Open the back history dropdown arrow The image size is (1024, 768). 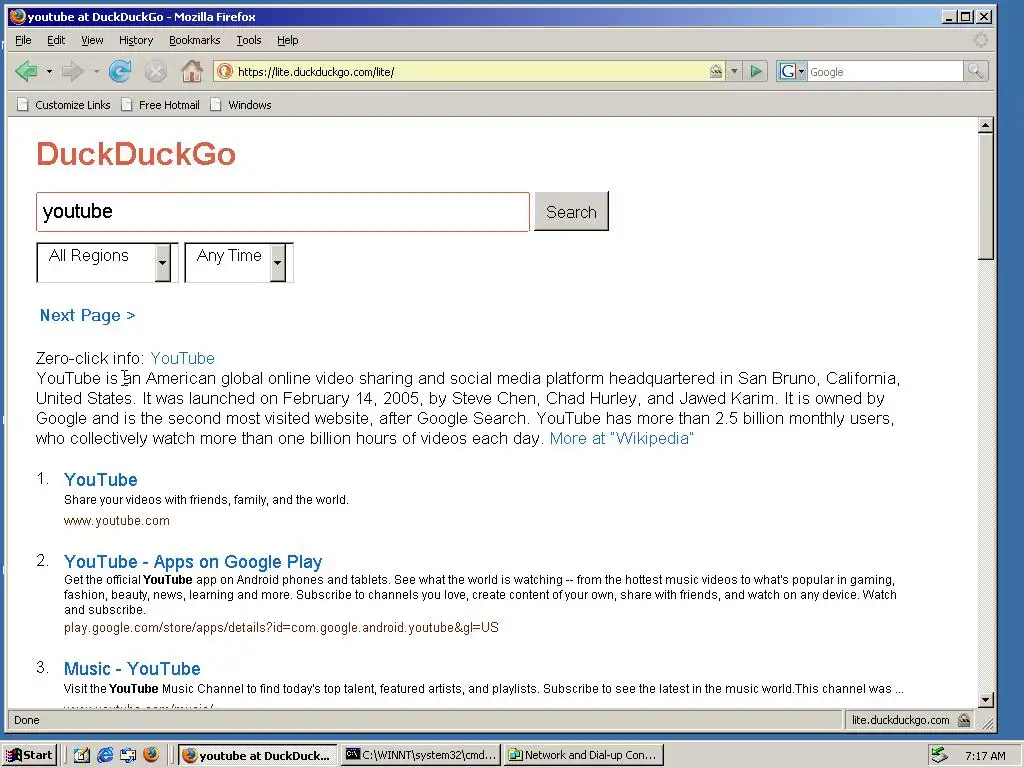point(49,71)
